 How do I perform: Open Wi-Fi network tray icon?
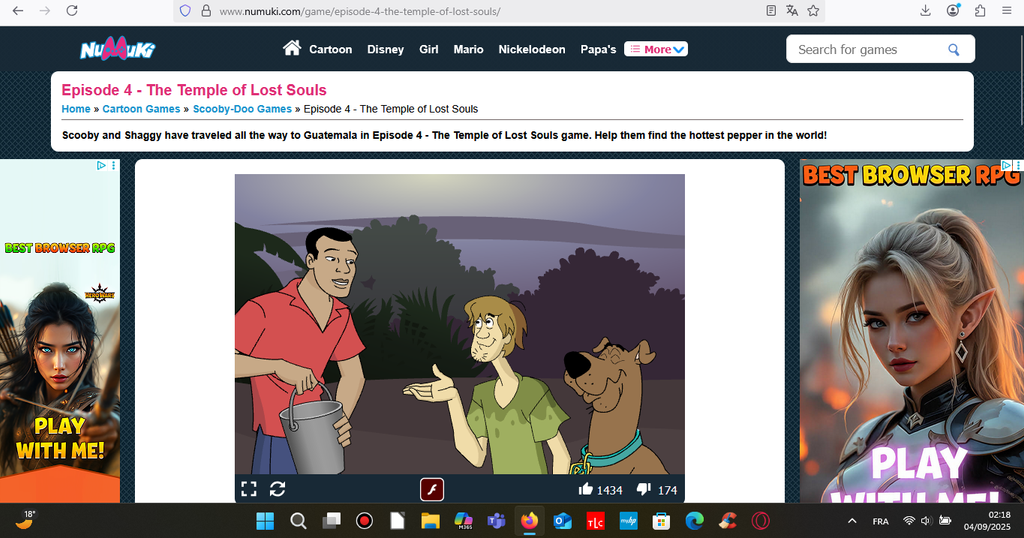coord(908,521)
